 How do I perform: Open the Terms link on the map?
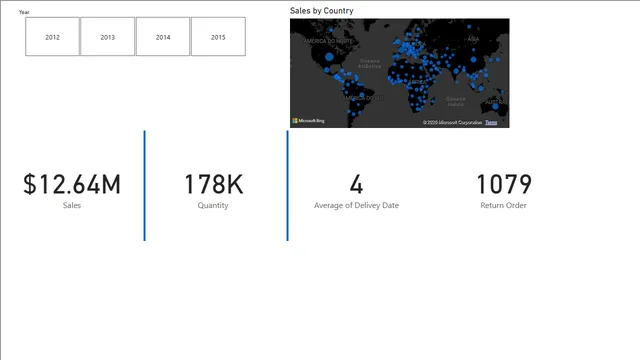point(491,122)
